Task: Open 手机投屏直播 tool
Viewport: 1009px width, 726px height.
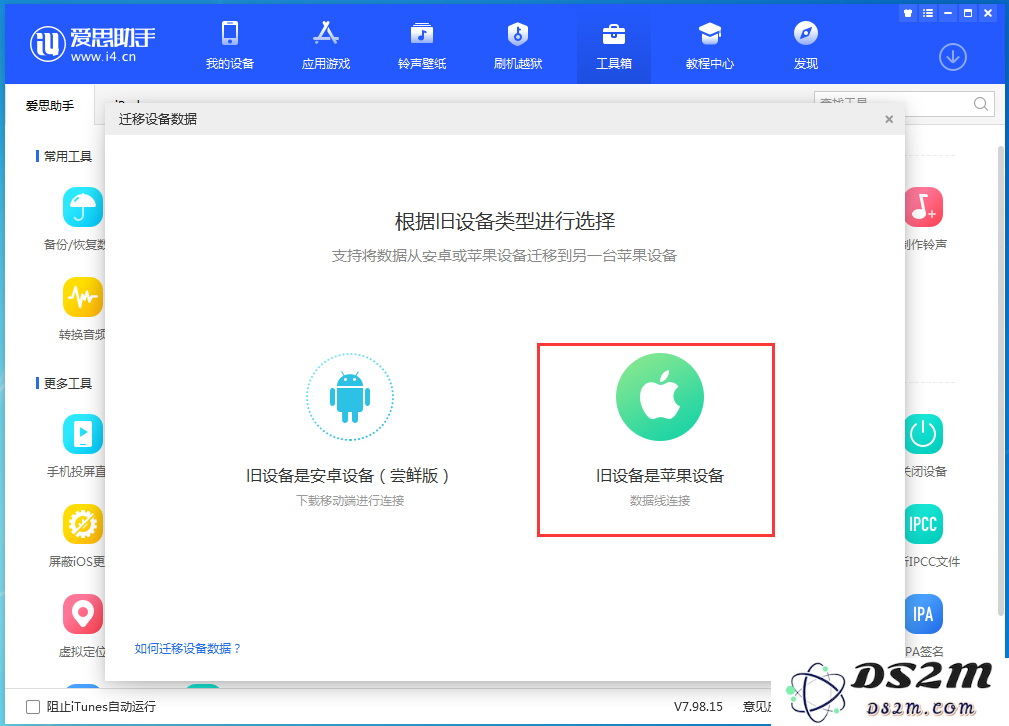Action: (82, 434)
